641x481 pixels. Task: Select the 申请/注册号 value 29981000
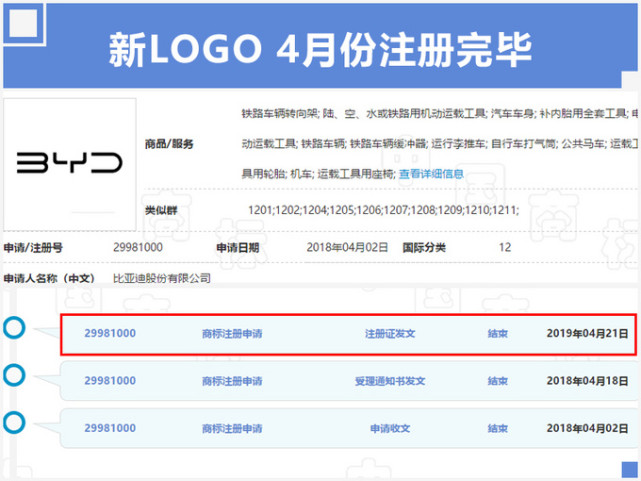[x=138, y=247]
